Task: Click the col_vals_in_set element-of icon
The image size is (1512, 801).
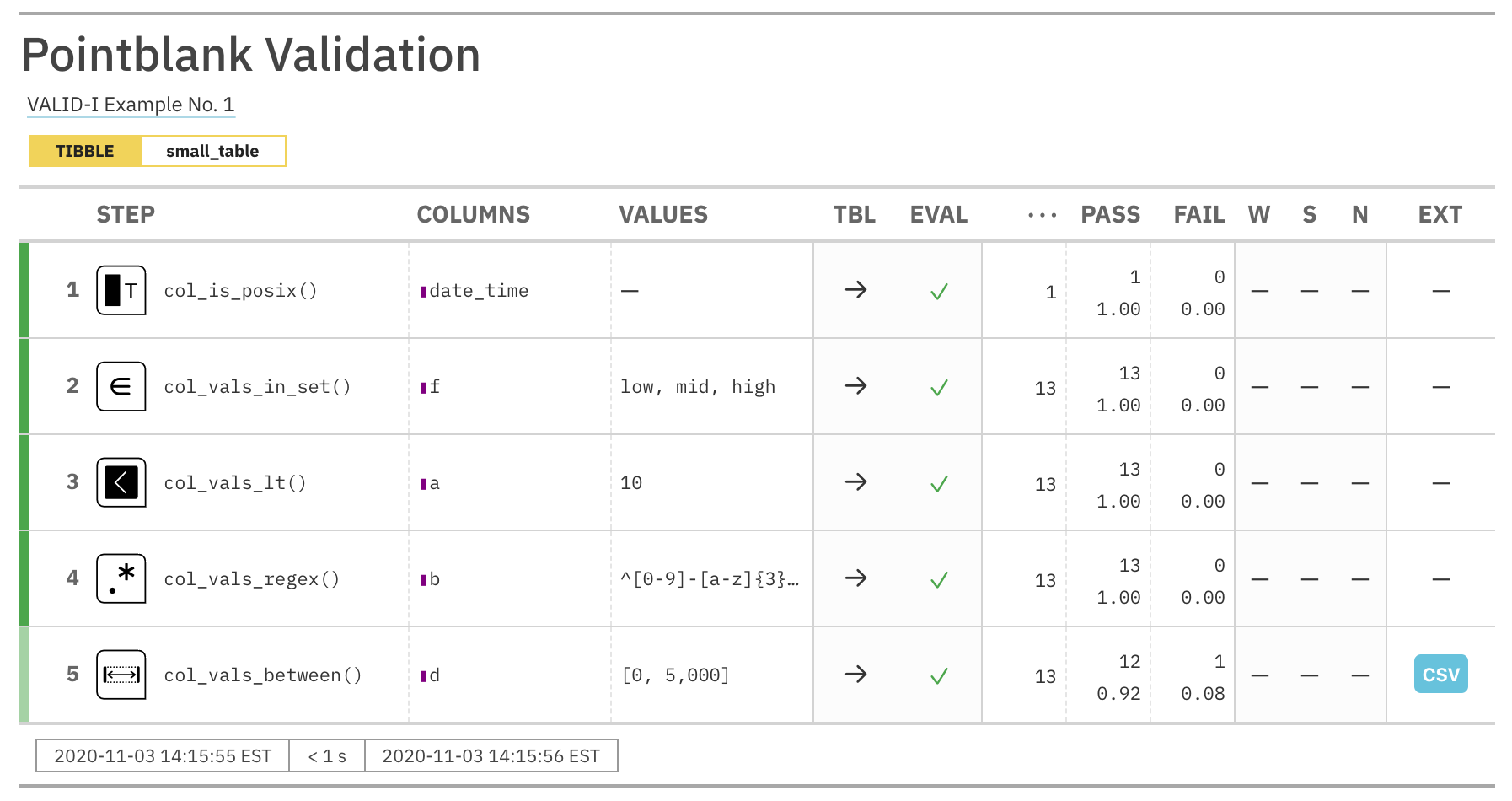Action: (121, 386)
